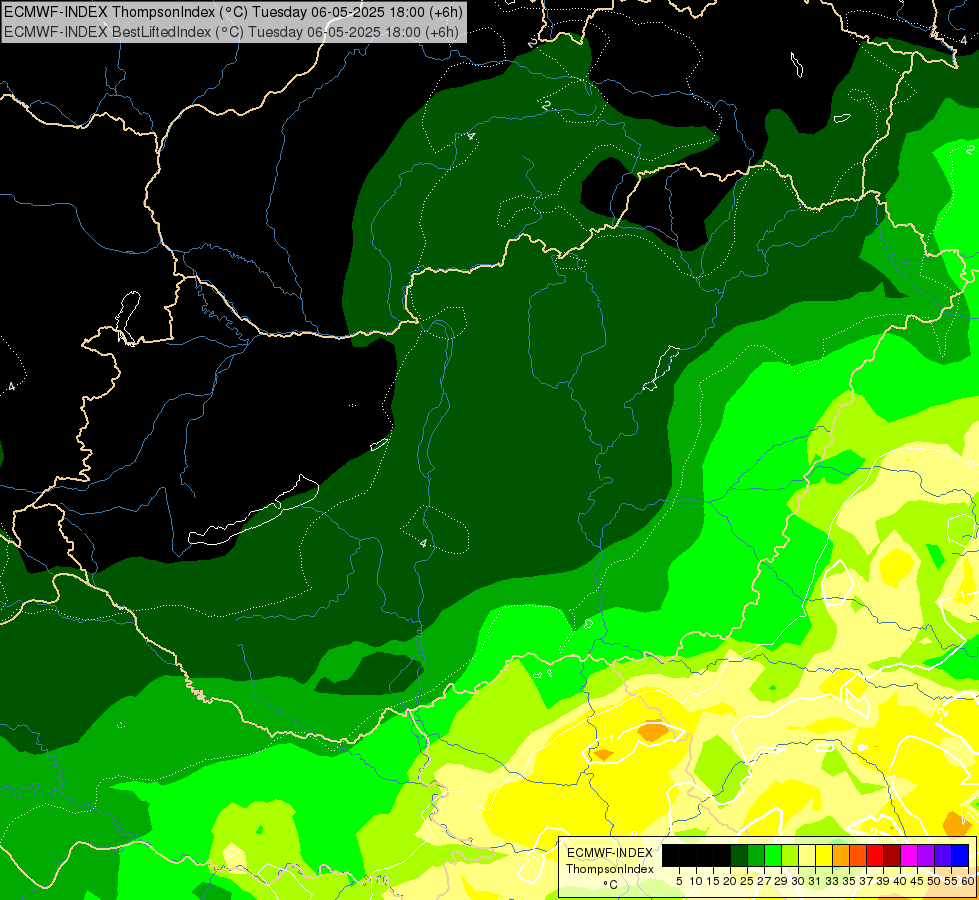Select the purple 45–50 legend swatch
The width and height of the screenshot is (979, 900).
coord(926,855)
